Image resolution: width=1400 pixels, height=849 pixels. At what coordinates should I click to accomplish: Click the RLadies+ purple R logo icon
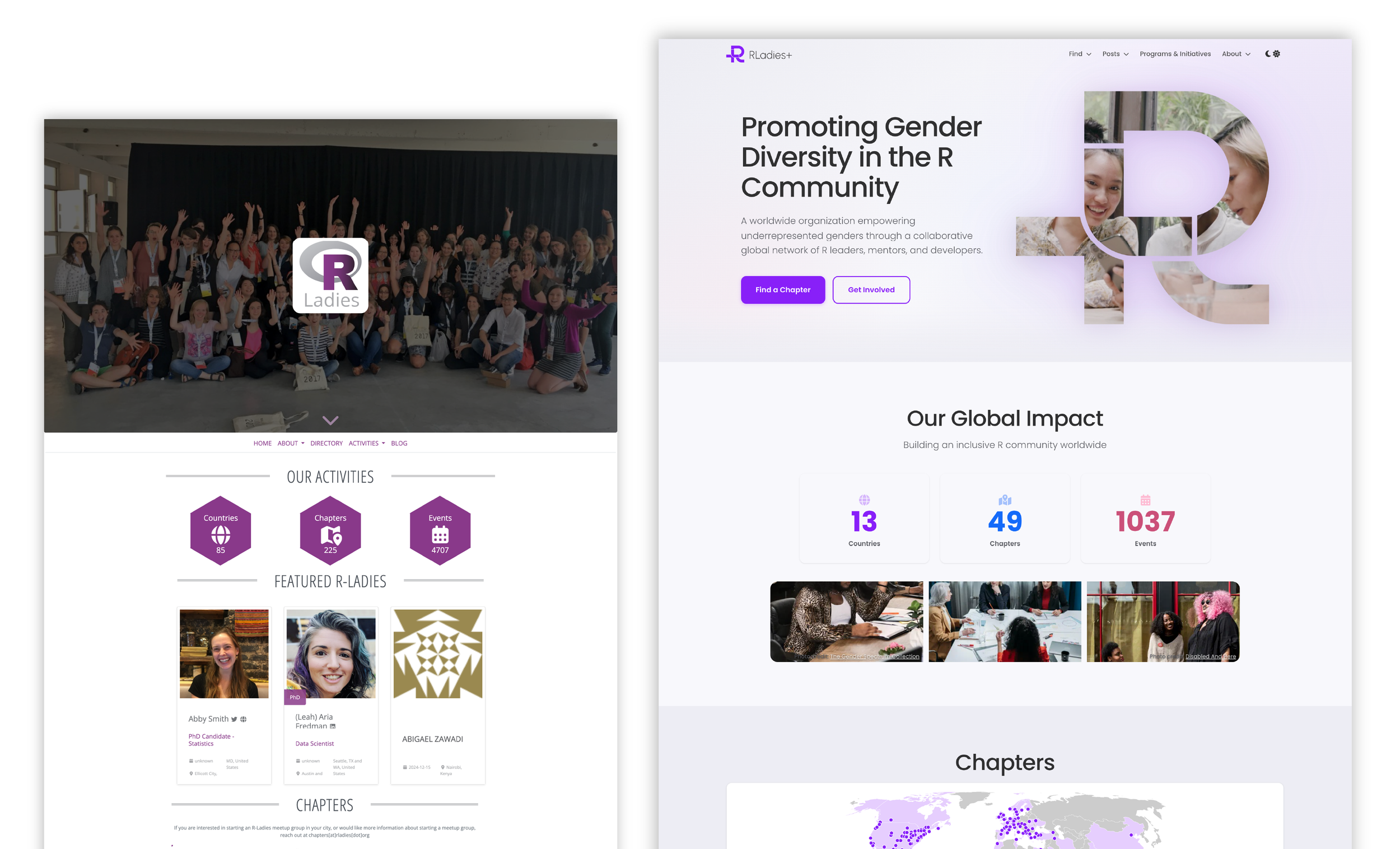[x=735, y=54]
